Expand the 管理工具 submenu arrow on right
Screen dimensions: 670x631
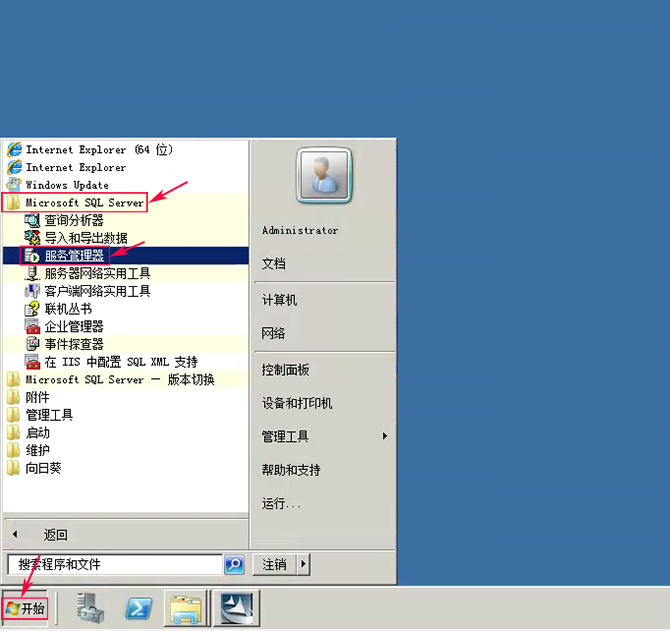coord(384,436)
